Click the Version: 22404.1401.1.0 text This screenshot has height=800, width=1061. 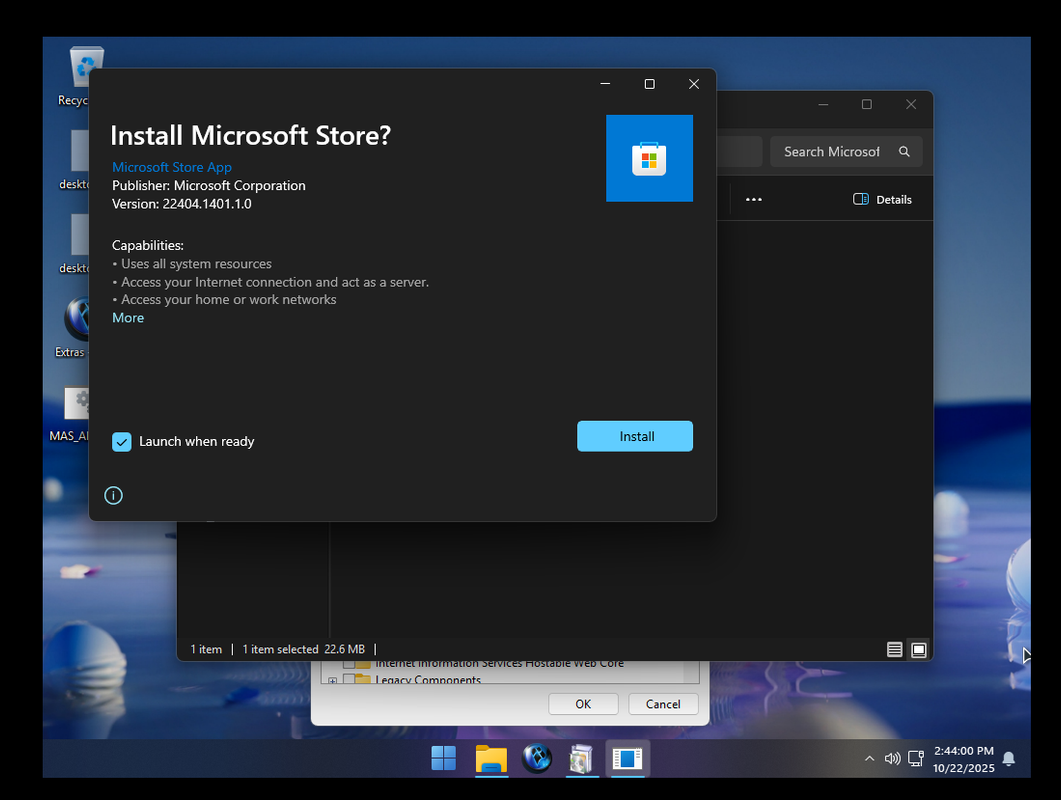click(181, 204)
